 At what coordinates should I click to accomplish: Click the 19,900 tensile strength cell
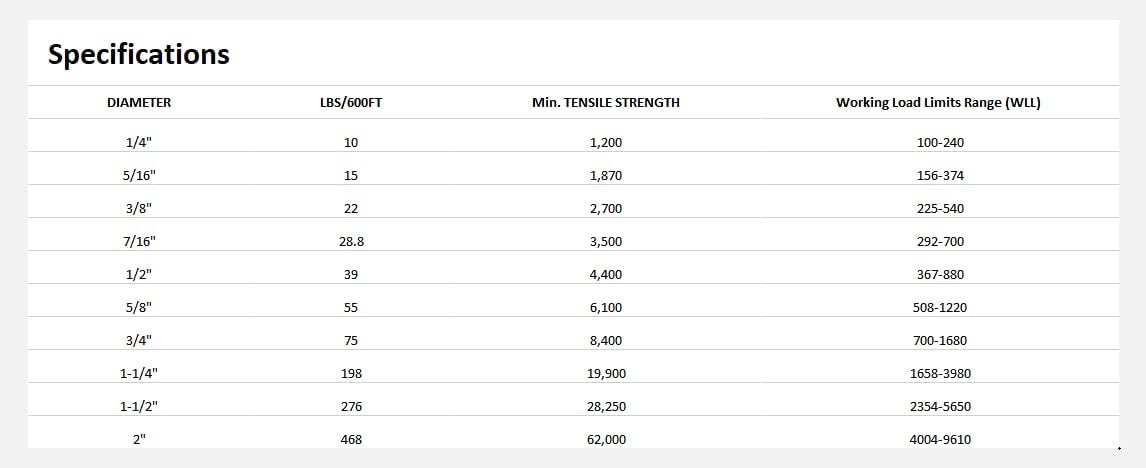[x=606, y=373]
